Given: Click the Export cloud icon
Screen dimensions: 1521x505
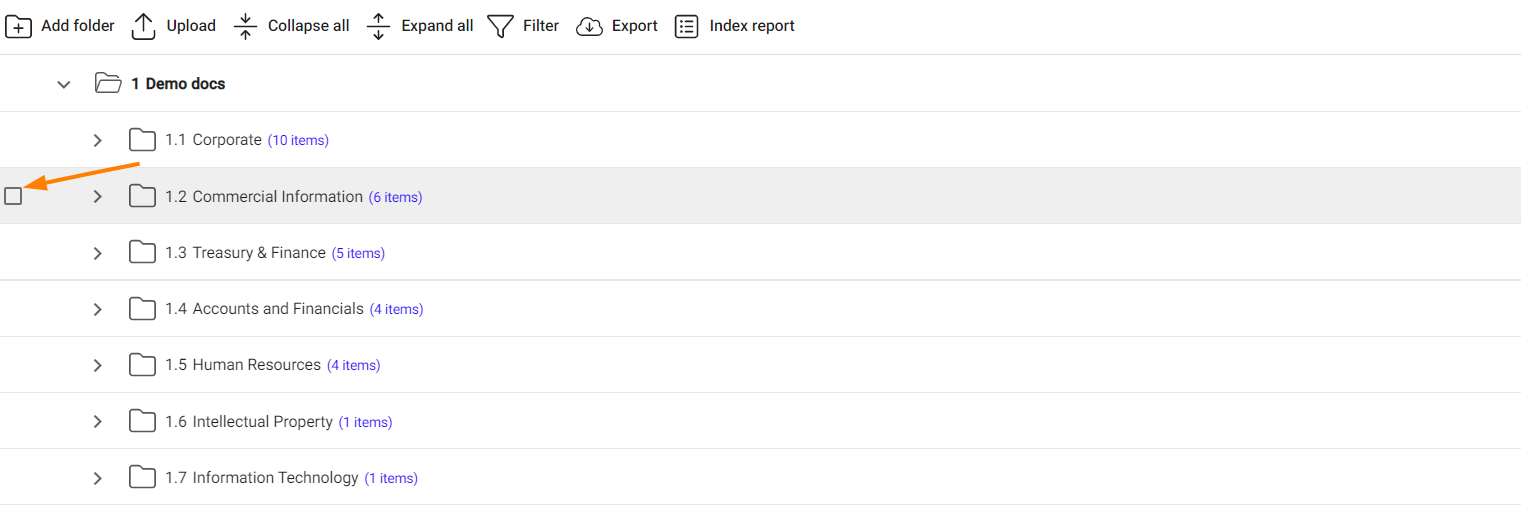Looking at the screenshot, I should click(x=590, y=26).
